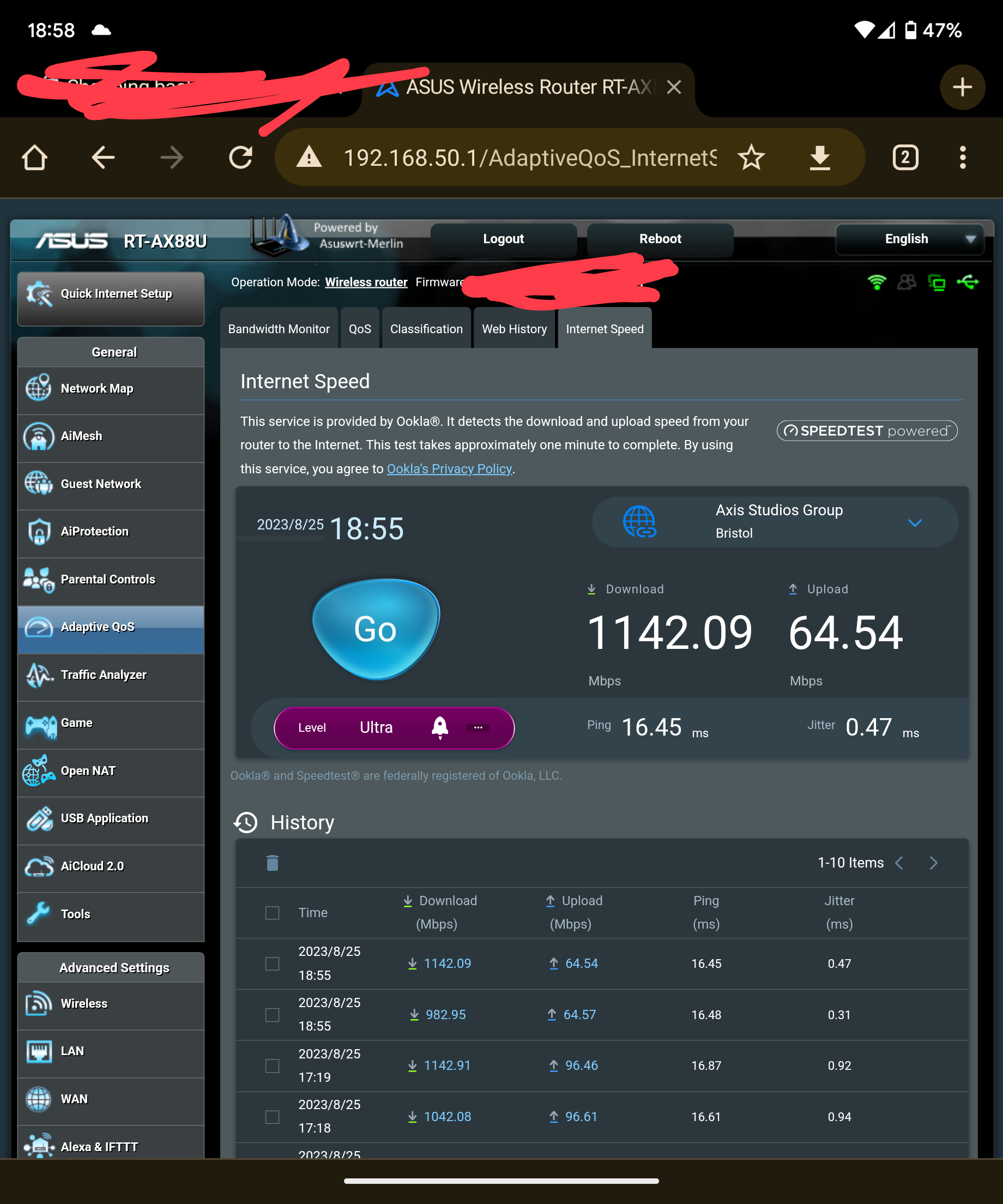Screen dimensions: 1003x1204
Task: Delete history entries with the trash icon
Action: [x=272, y=863]
